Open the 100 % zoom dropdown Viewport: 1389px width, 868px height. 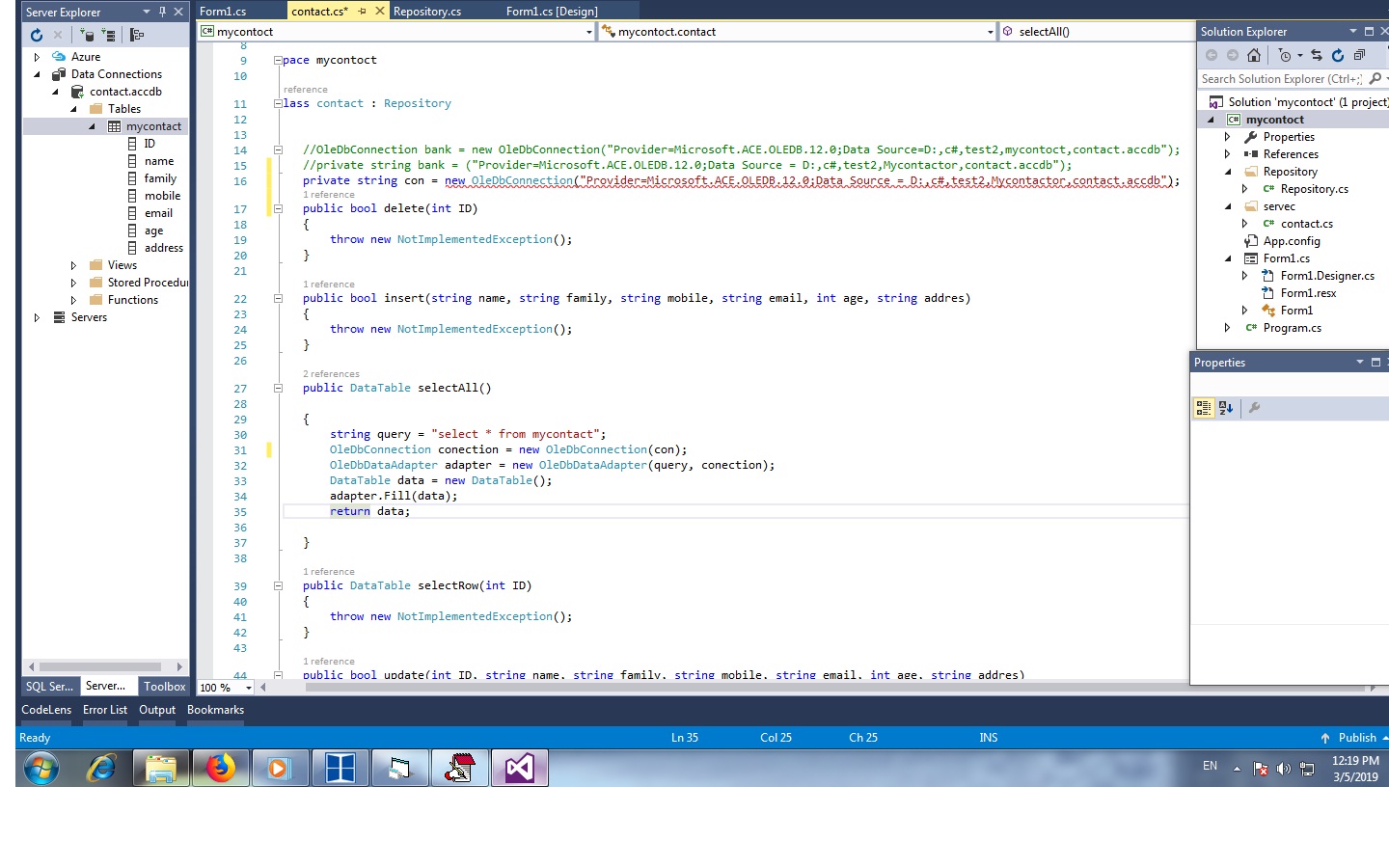pyautogui.click(x=249, y=688)
